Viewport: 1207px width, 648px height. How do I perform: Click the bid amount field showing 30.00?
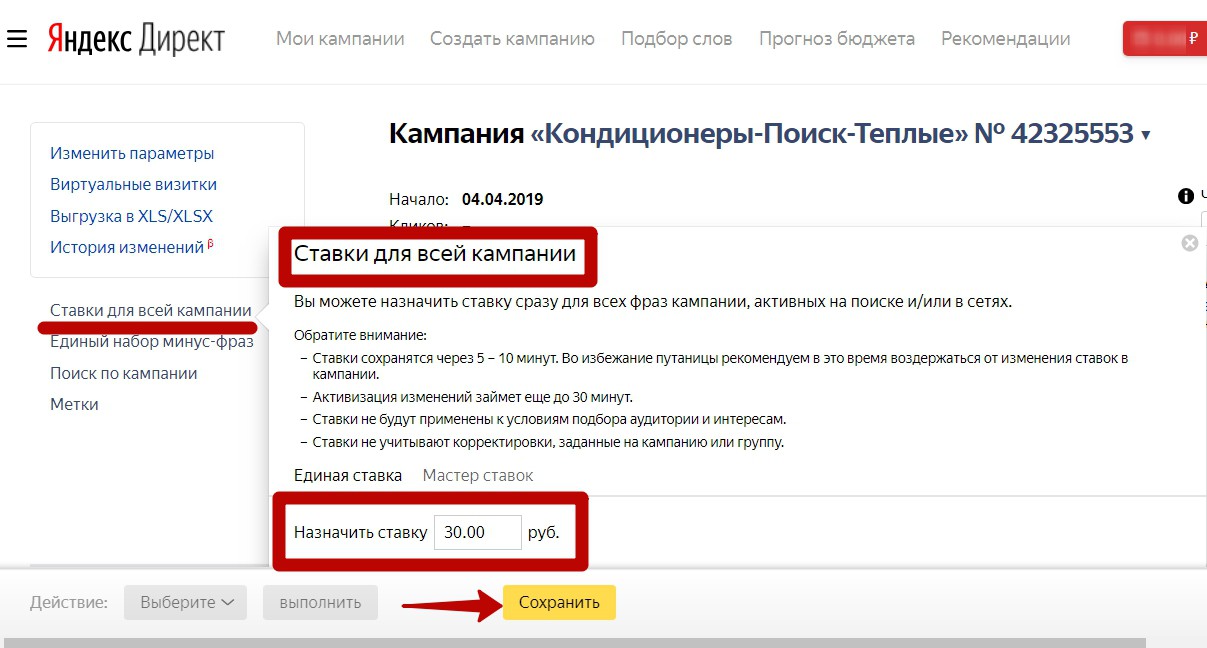click(478, 532)
